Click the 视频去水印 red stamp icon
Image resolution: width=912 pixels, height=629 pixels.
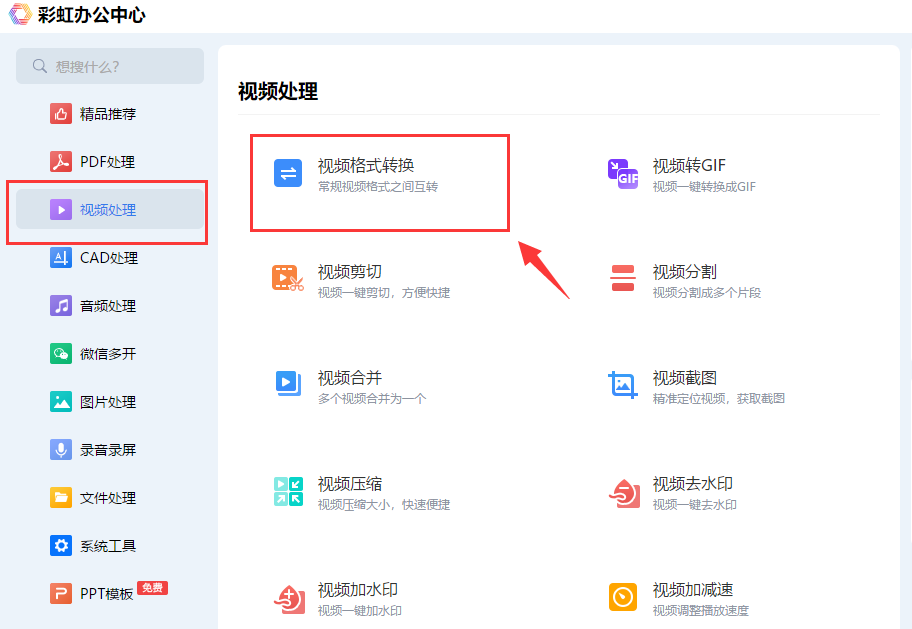click(x=624, y=493)
